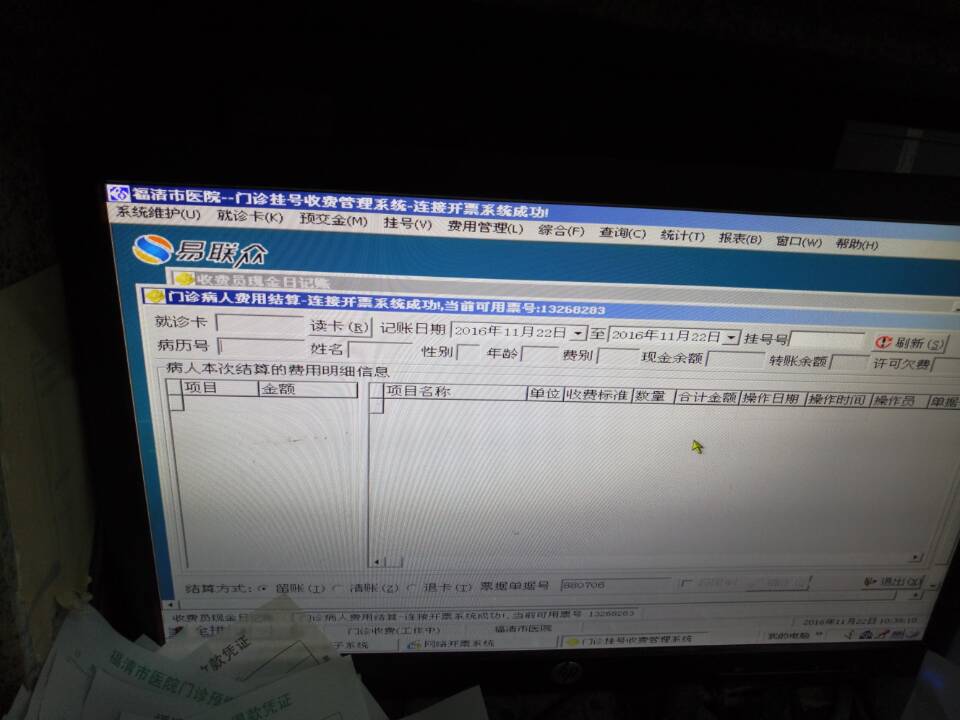Click the 挂号号 input field
Viewport: 960px width, 720px height.
click(828, 340)
